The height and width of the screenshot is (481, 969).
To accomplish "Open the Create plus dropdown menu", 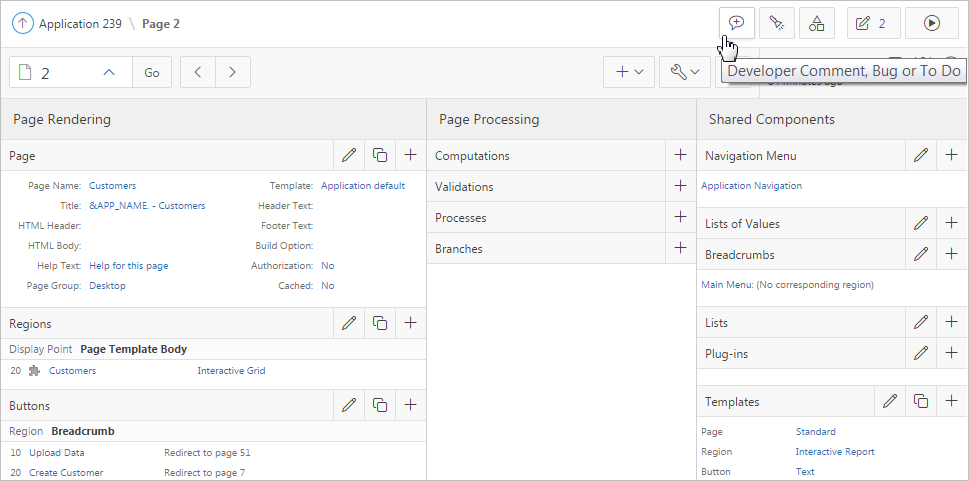I will pos(629,72).
